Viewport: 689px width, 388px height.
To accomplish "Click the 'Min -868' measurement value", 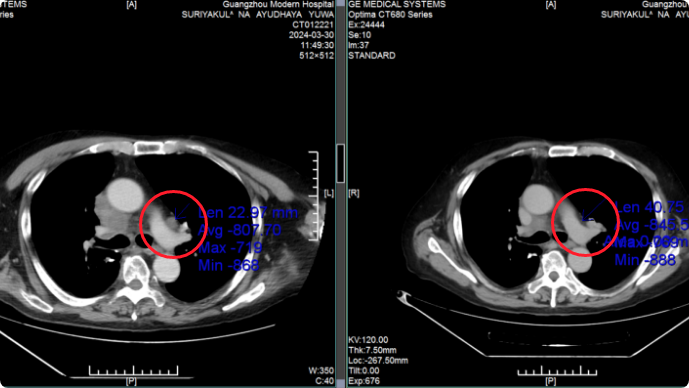I will point(228,265).
